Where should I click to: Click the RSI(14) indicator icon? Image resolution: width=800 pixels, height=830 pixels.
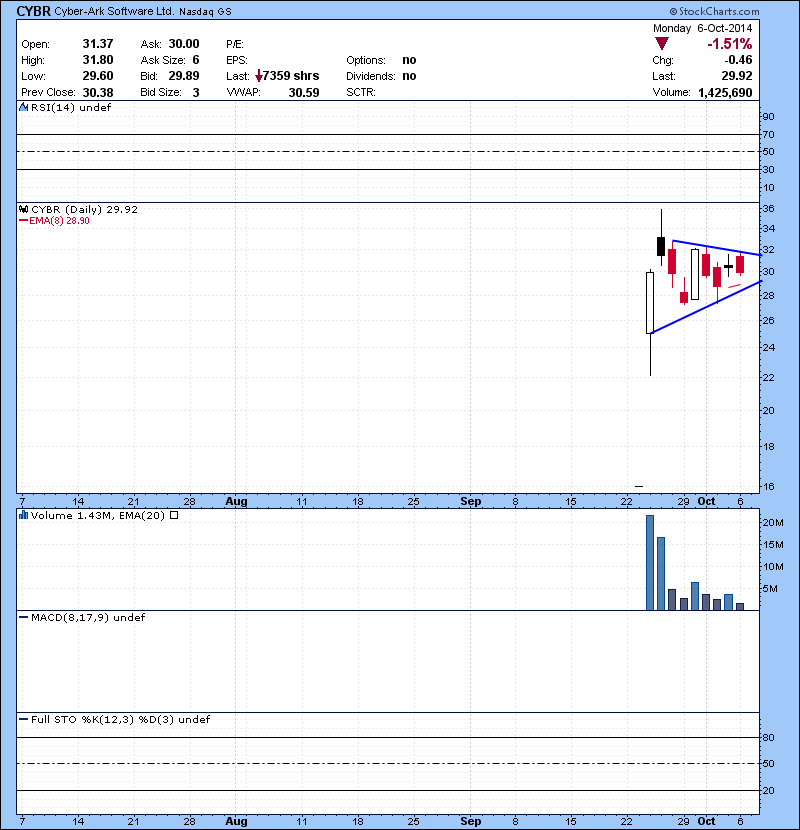23,107
